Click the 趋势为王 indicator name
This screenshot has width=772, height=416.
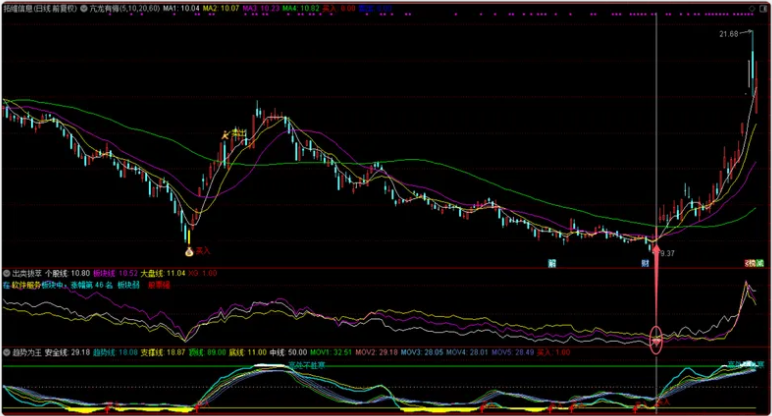(x=28, y=353)
